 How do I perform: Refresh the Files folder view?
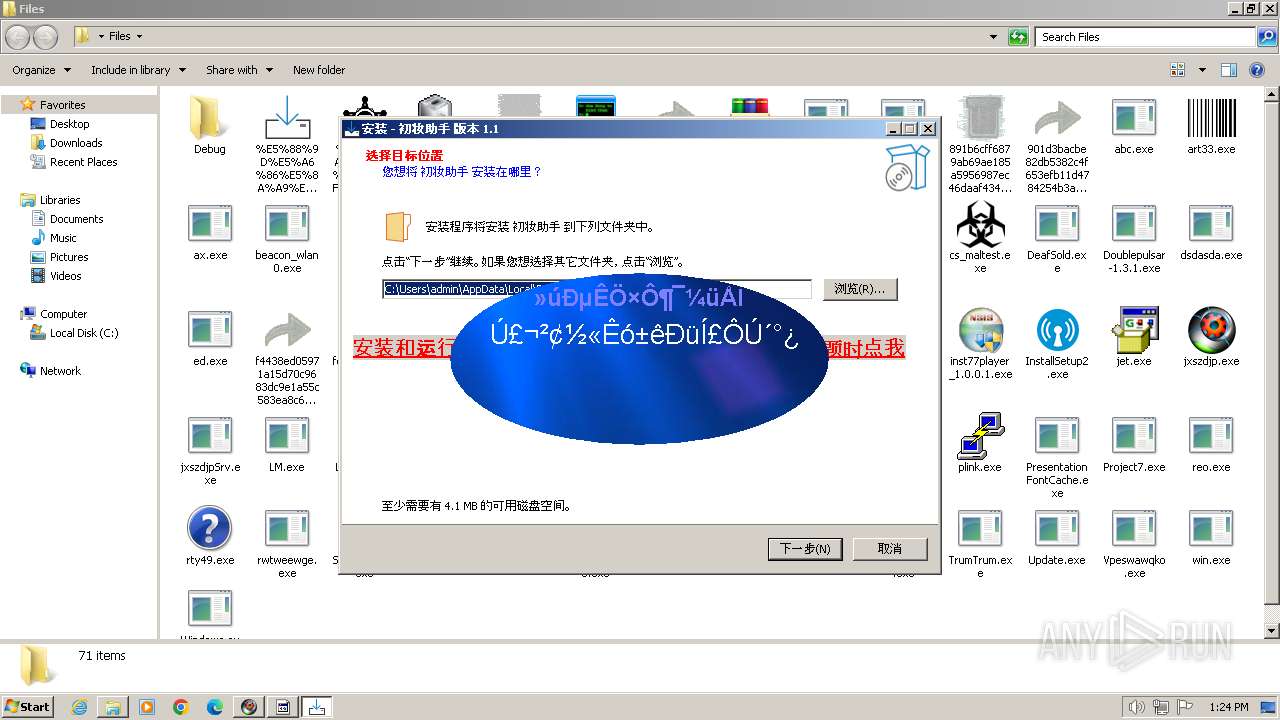point(1018,37)
